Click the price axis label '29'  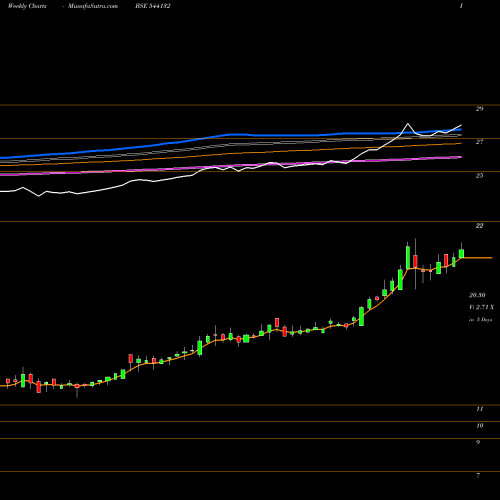click(x=479, y=109)
